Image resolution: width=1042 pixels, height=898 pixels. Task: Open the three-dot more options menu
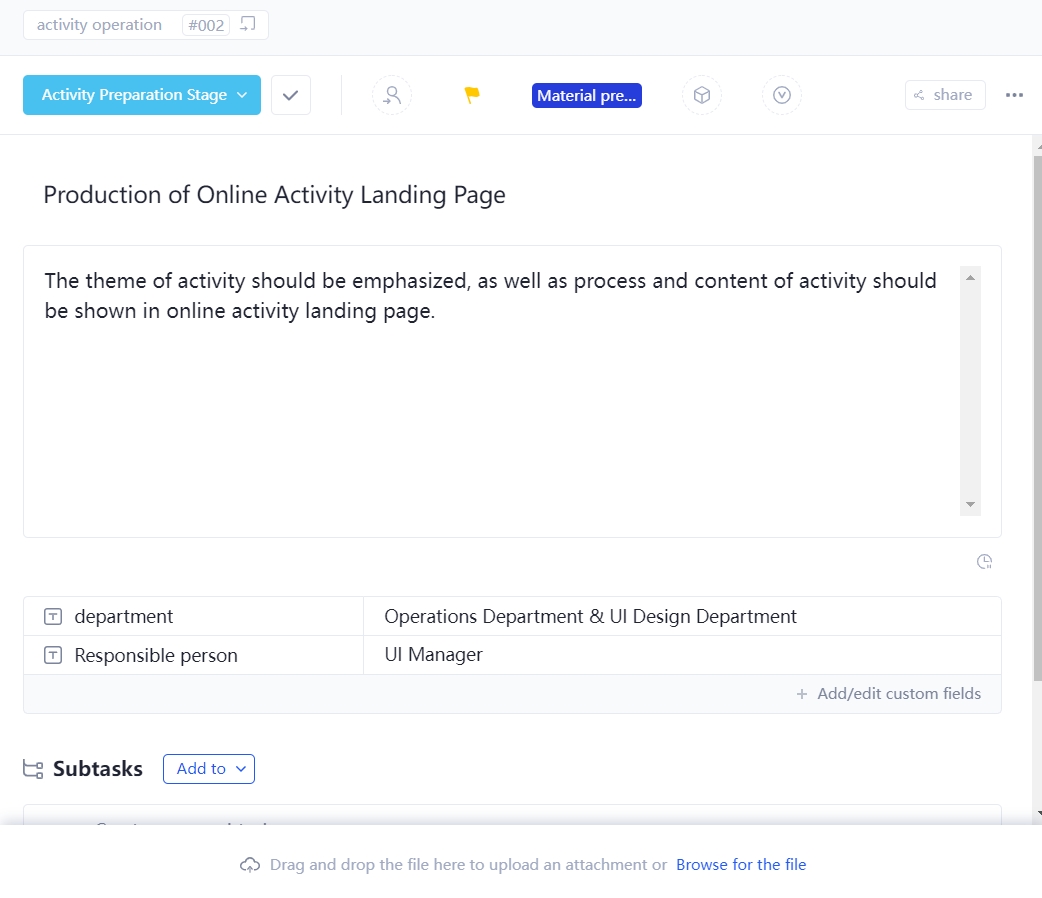click(x=1014, y=95)
